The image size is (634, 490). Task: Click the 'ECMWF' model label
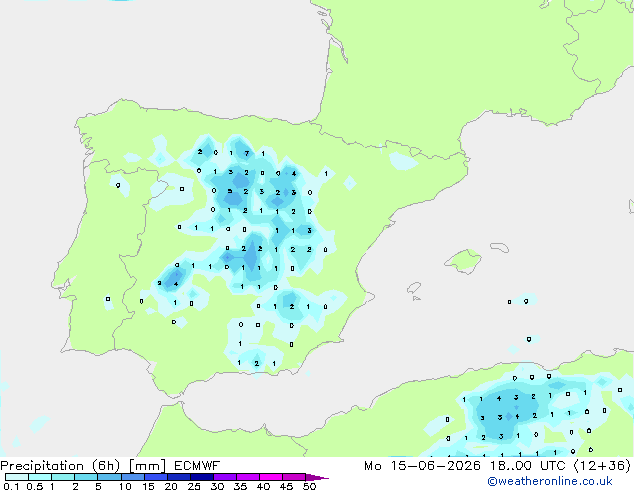pos(197,466)
